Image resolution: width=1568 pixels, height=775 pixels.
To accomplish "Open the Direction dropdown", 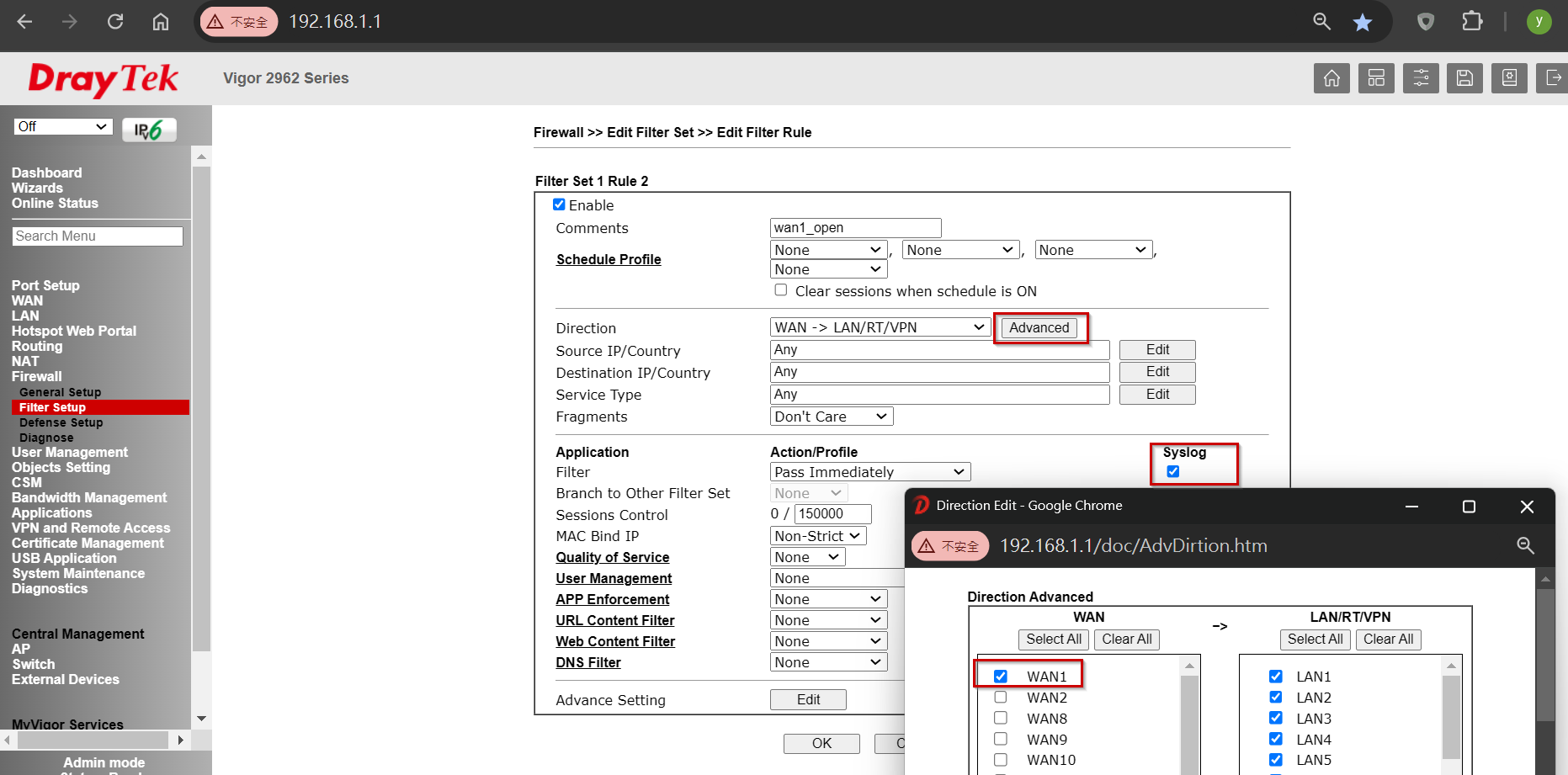I will (x=879, y=327).
